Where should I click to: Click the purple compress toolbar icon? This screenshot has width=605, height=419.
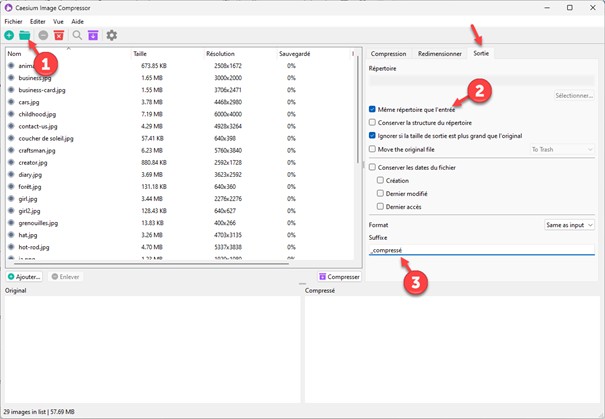[x=93, y=35]
